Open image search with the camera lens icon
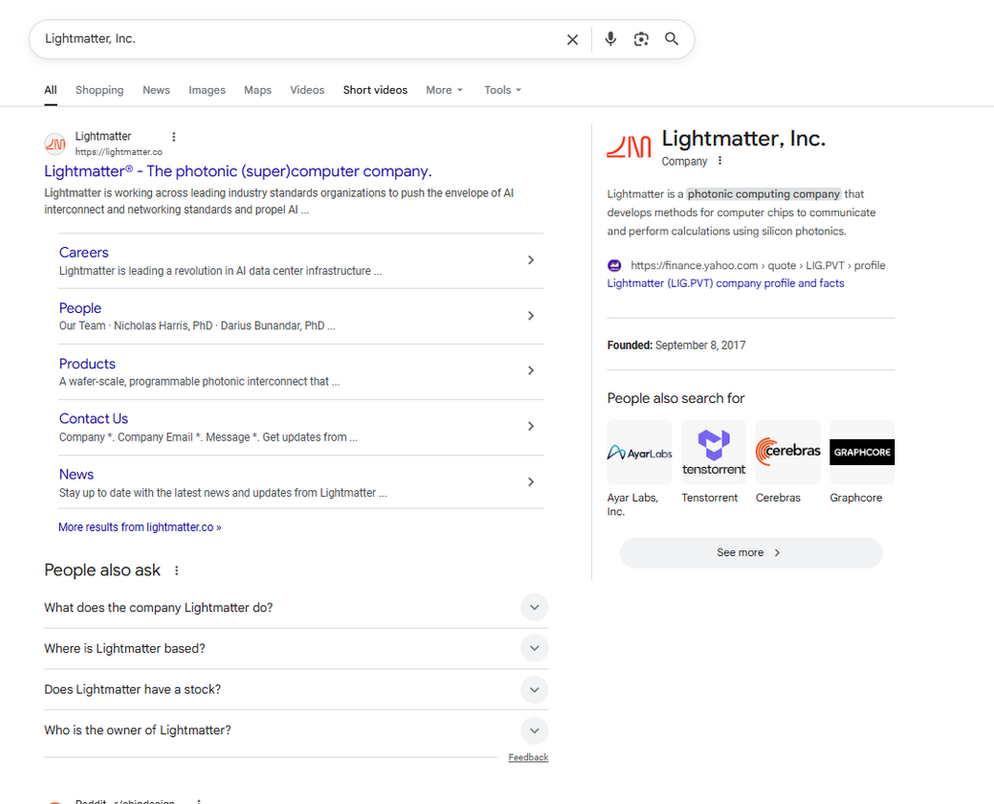Screen dimensions: 994x804 coord(641,39)
